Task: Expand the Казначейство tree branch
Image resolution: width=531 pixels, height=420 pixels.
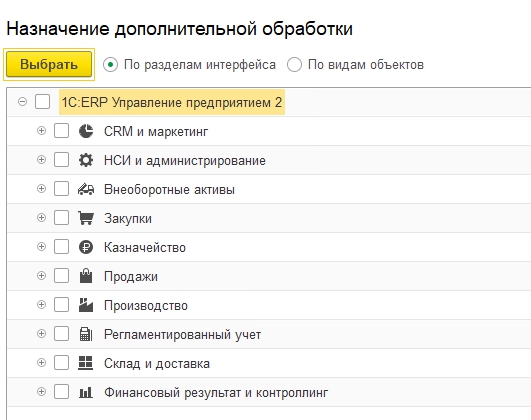Action: pyautogui.click(x=41, y=246)
